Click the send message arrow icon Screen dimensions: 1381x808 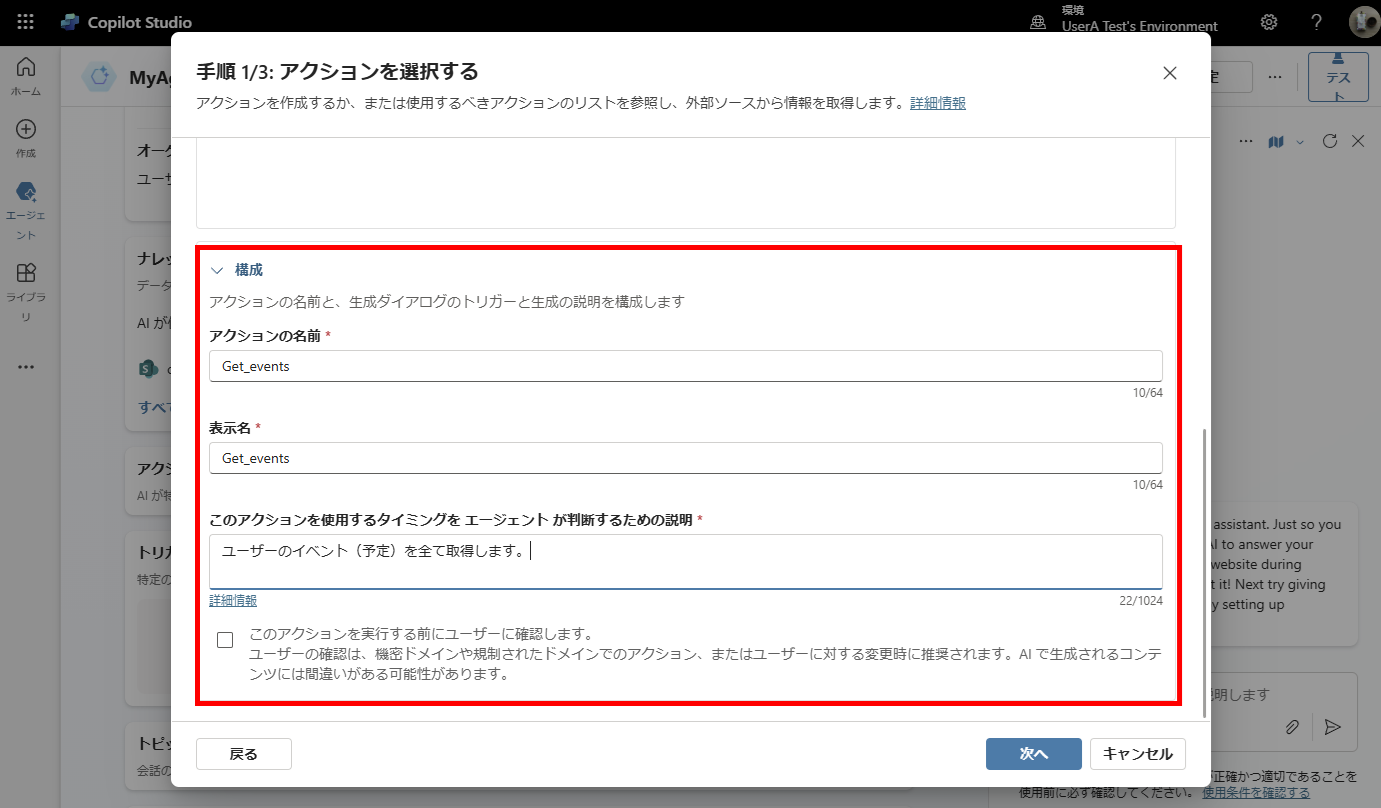[1332, 727]
